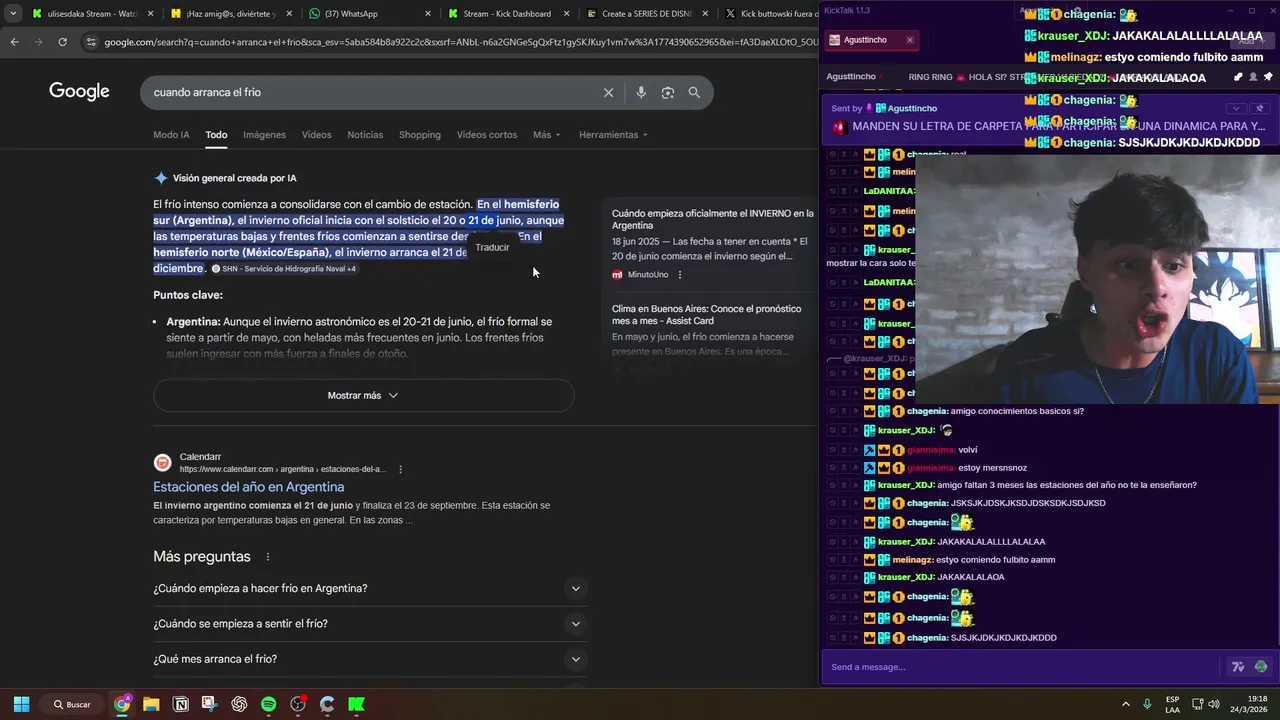
Task: Open Calendarr result options menu
Action: point(400,469)
